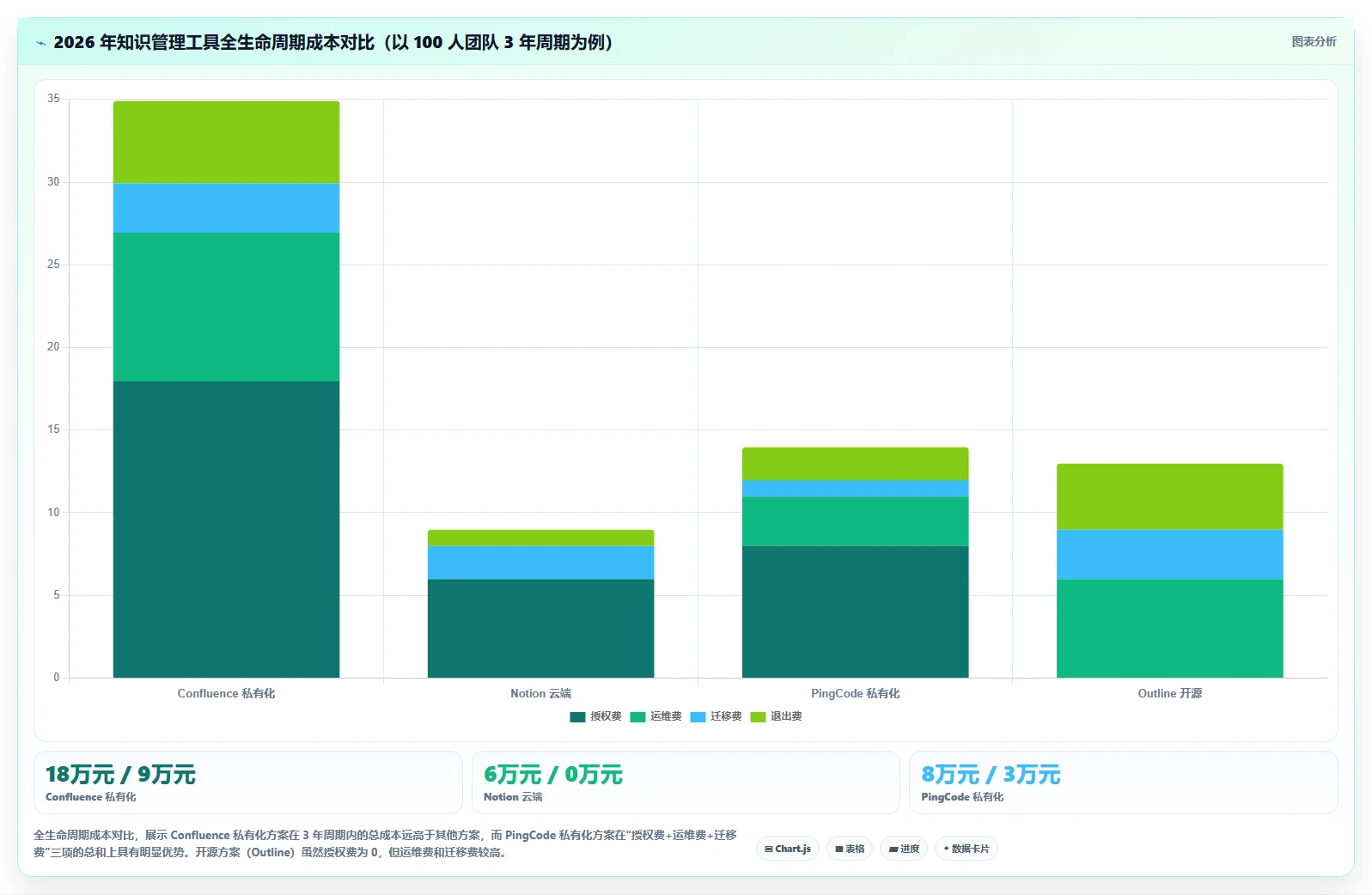Click the 进度 tag button
The image size is (1372, 895).
[904, 849]
